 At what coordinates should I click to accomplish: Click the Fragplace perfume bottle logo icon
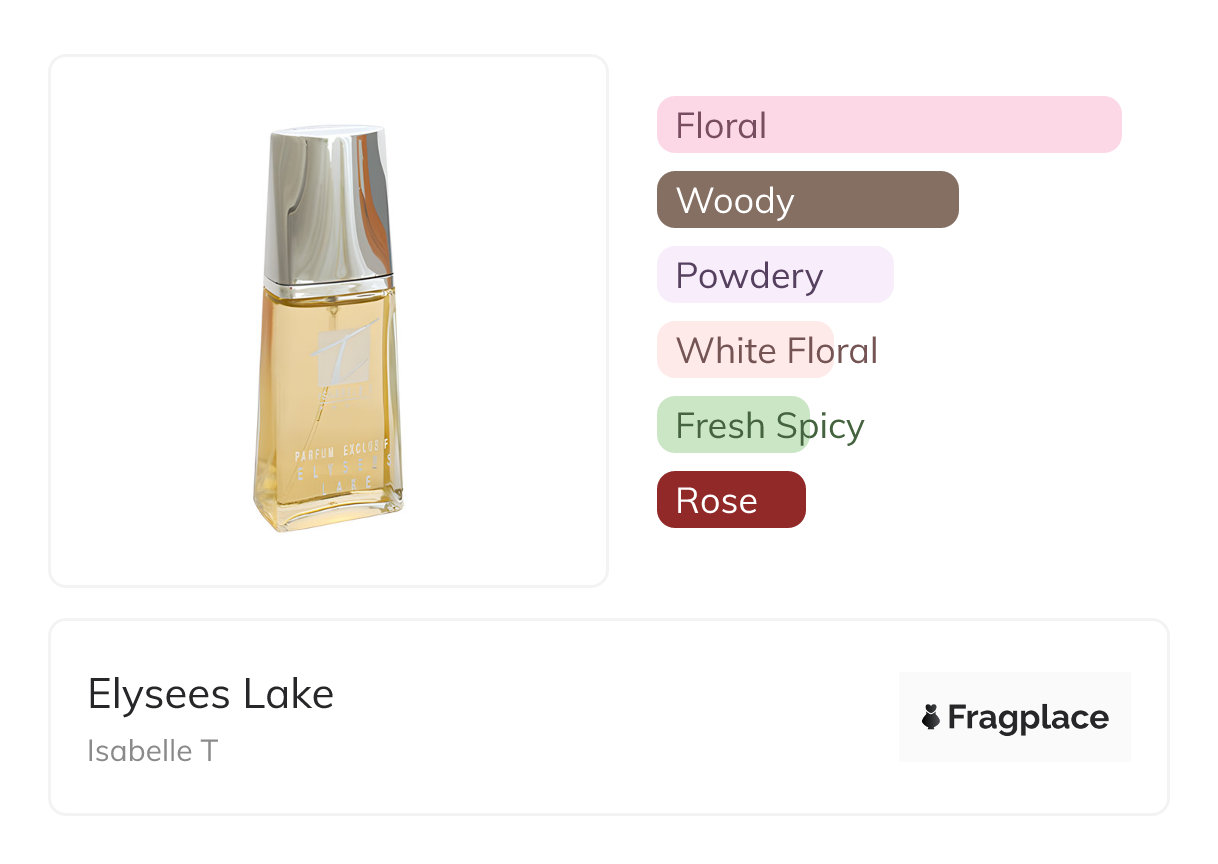click(931, 717)
